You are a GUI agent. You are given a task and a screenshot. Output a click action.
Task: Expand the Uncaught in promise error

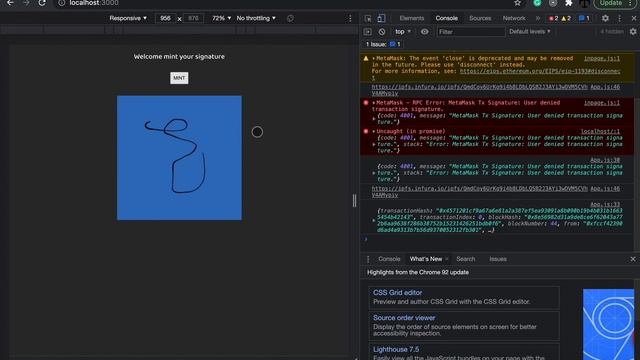(373, 131)
